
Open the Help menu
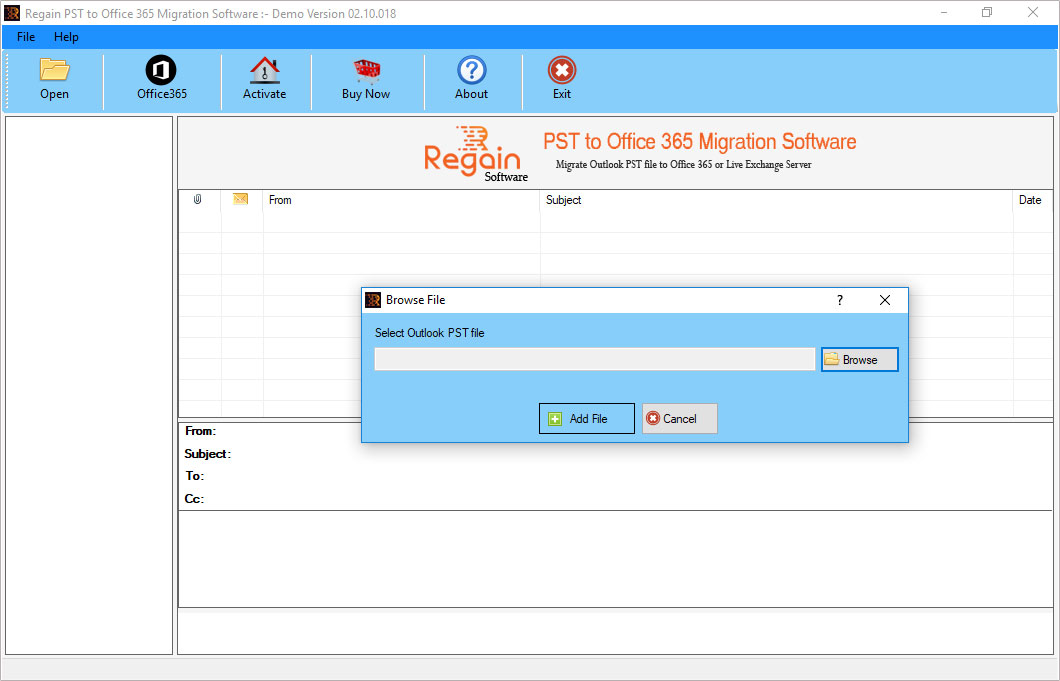pyautogui.click(x=66, y=37)
